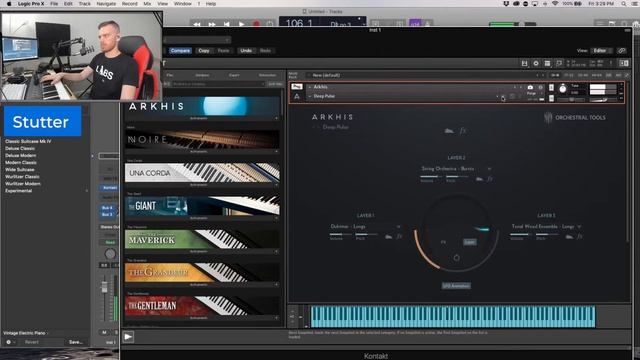Click the play button below Kontakt library browser
This screenshot has width=640, height=360.
(128, 337)
